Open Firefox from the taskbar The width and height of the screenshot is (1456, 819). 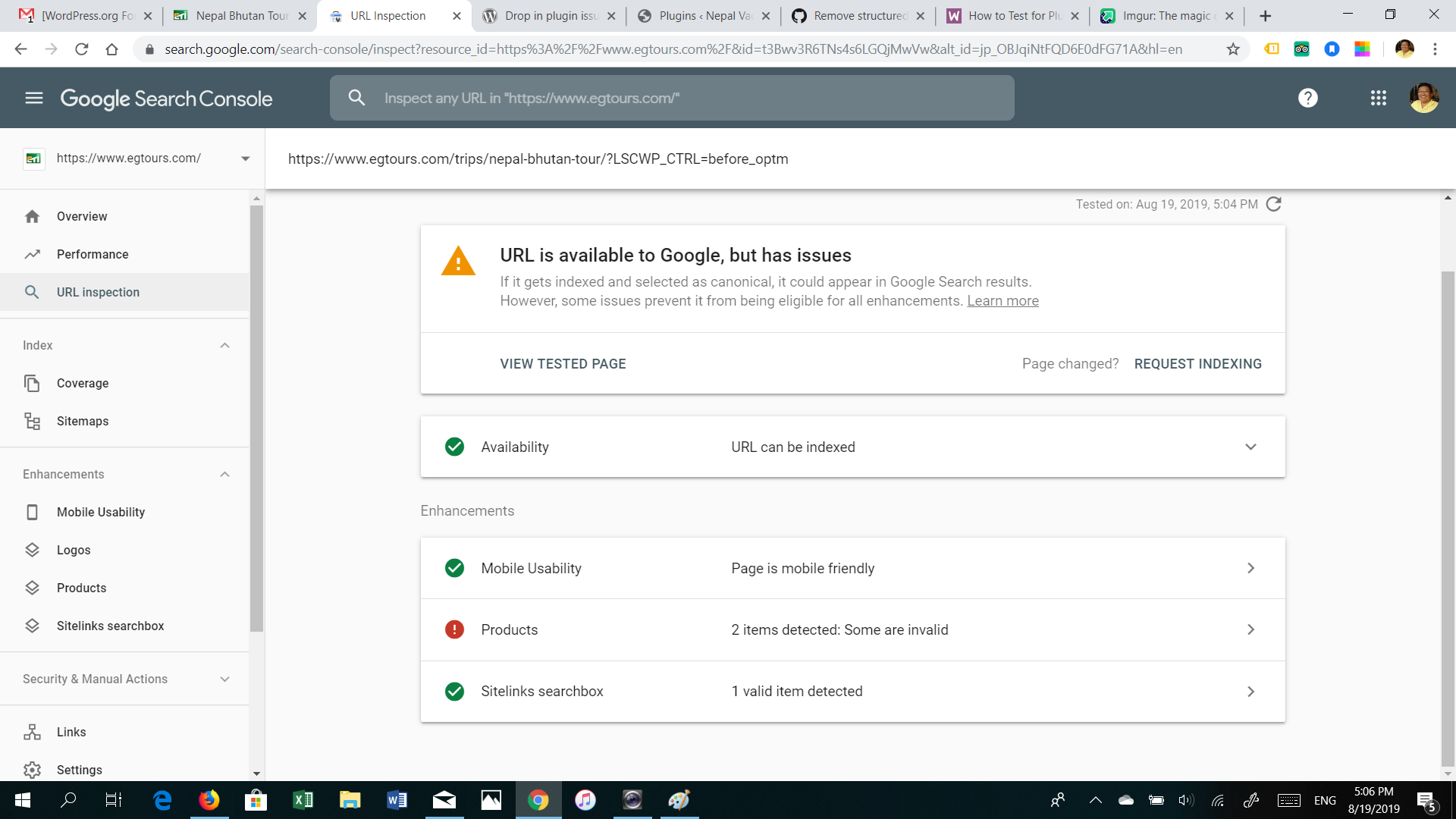click(x=209, y=800)
